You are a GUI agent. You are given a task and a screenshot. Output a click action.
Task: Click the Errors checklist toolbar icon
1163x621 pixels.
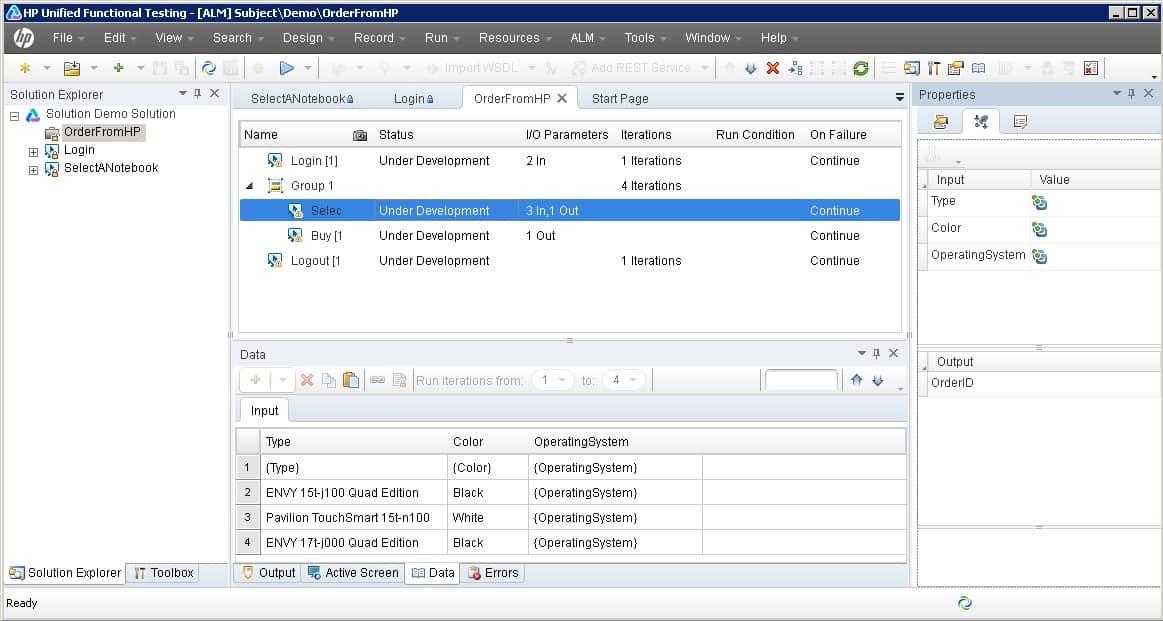coord(1090,68)
